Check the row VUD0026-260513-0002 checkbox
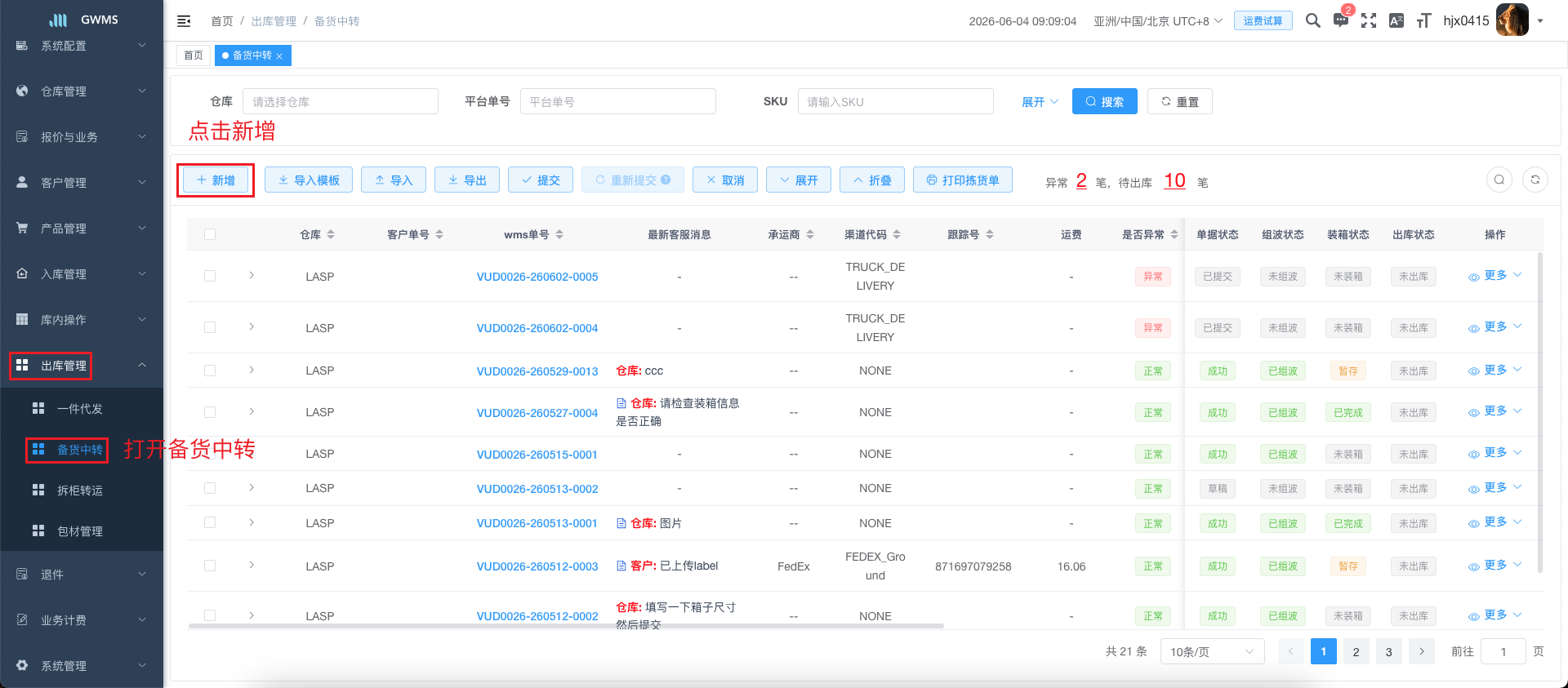This screenshot has height=688, width=1568. pyautogui.click(x=210, y=488)
